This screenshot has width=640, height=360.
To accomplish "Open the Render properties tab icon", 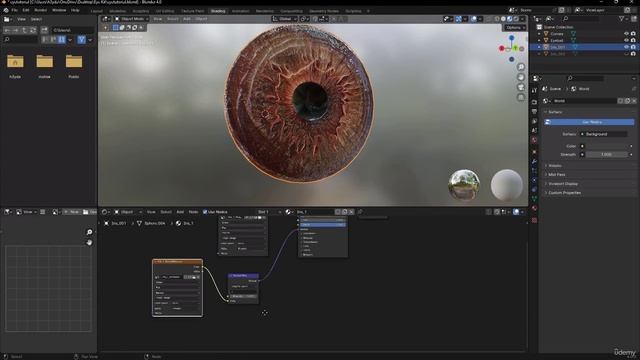I will coord(534,101).
